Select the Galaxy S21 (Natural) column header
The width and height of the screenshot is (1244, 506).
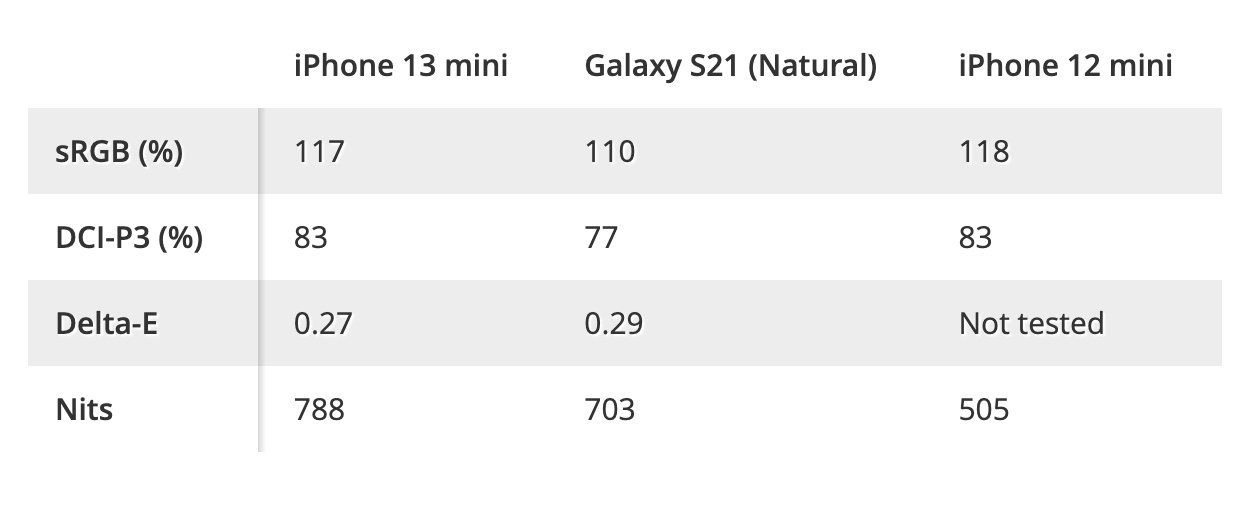tap(730, 66)
